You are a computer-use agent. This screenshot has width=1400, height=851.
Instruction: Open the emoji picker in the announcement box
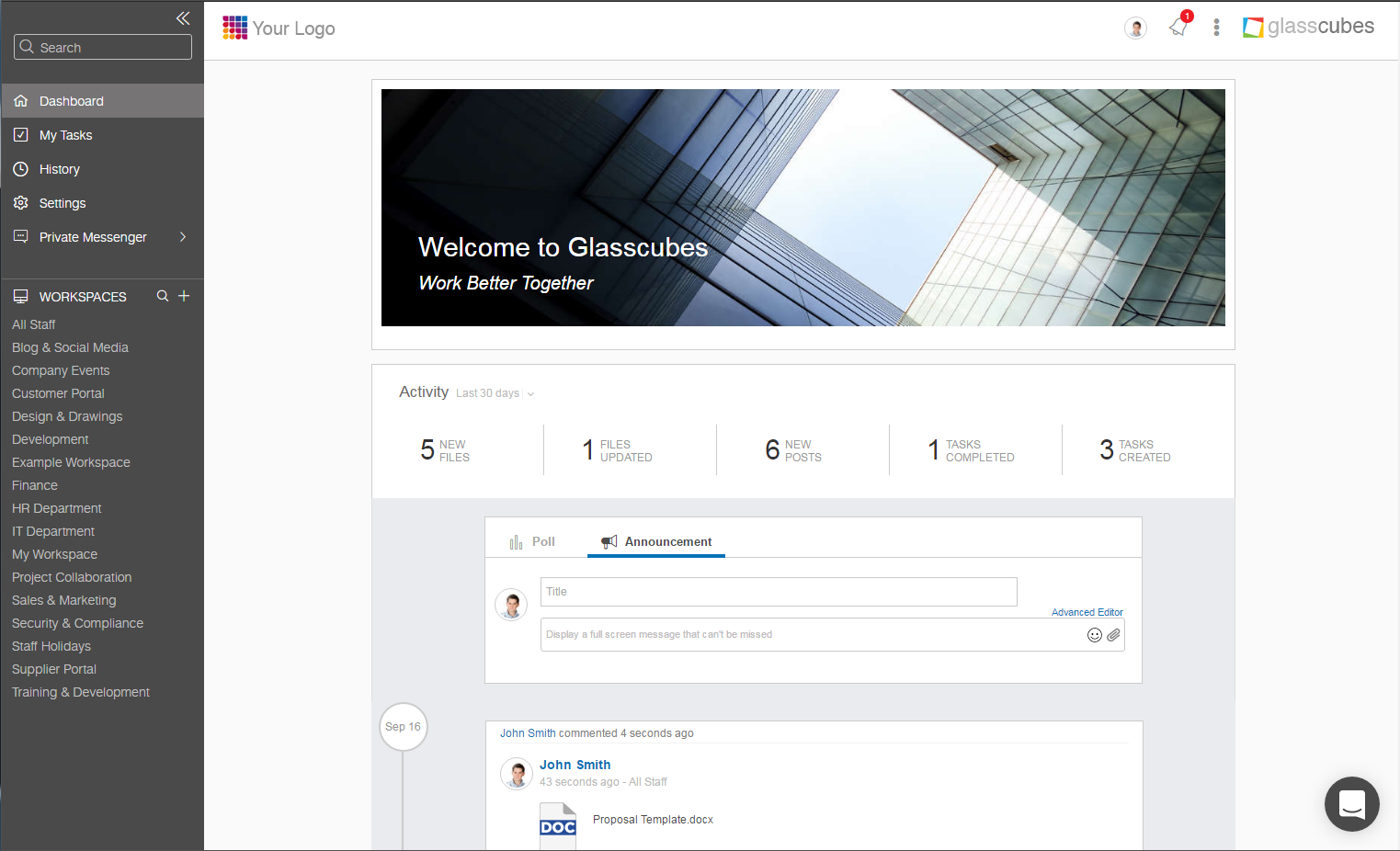(x=1094, y=634)
